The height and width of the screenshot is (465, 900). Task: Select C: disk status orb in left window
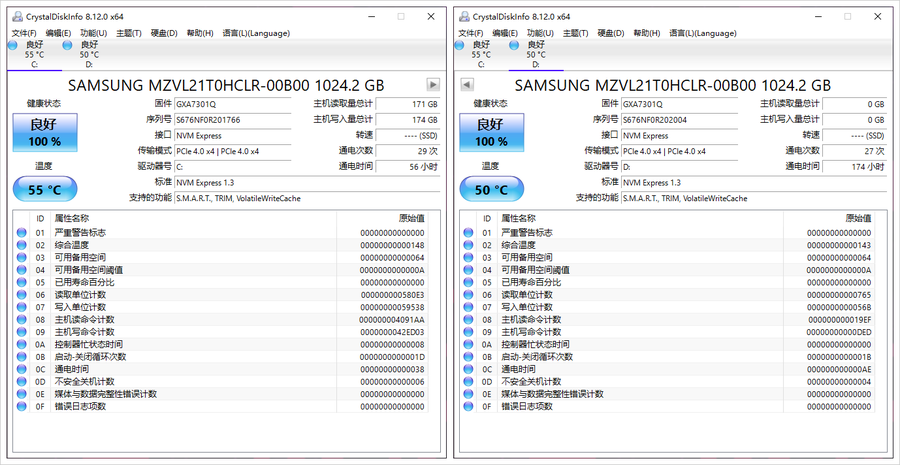[14, 45]
